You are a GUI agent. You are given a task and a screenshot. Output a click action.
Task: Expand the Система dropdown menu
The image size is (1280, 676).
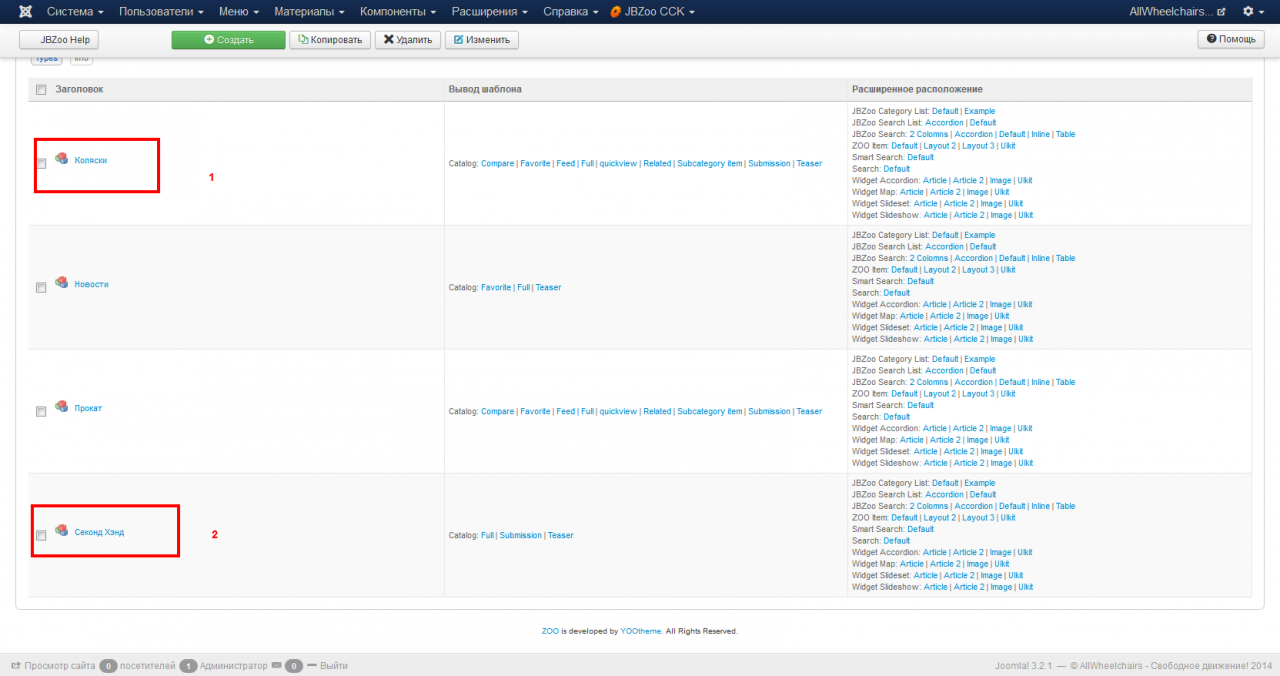point(75,11)
